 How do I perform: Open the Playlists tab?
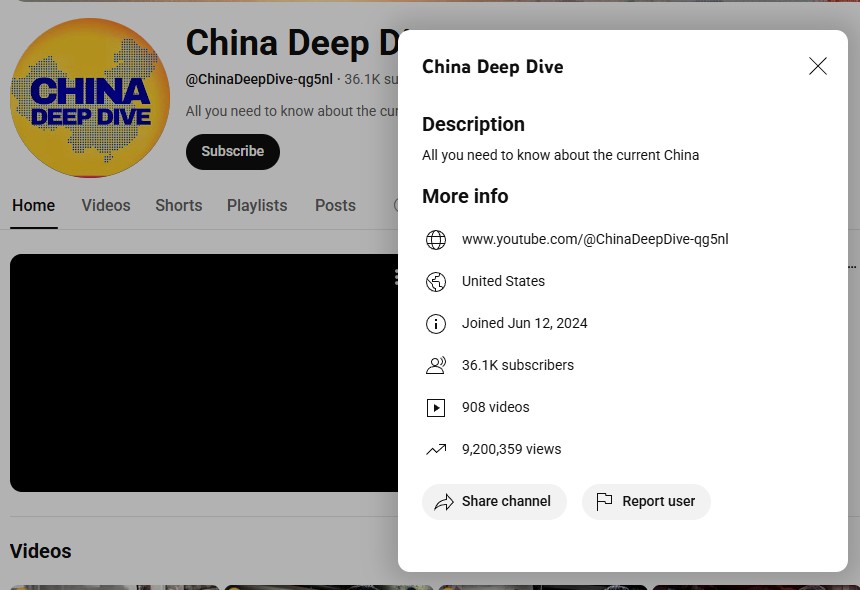pyautogui.click(x=257, y=206)
